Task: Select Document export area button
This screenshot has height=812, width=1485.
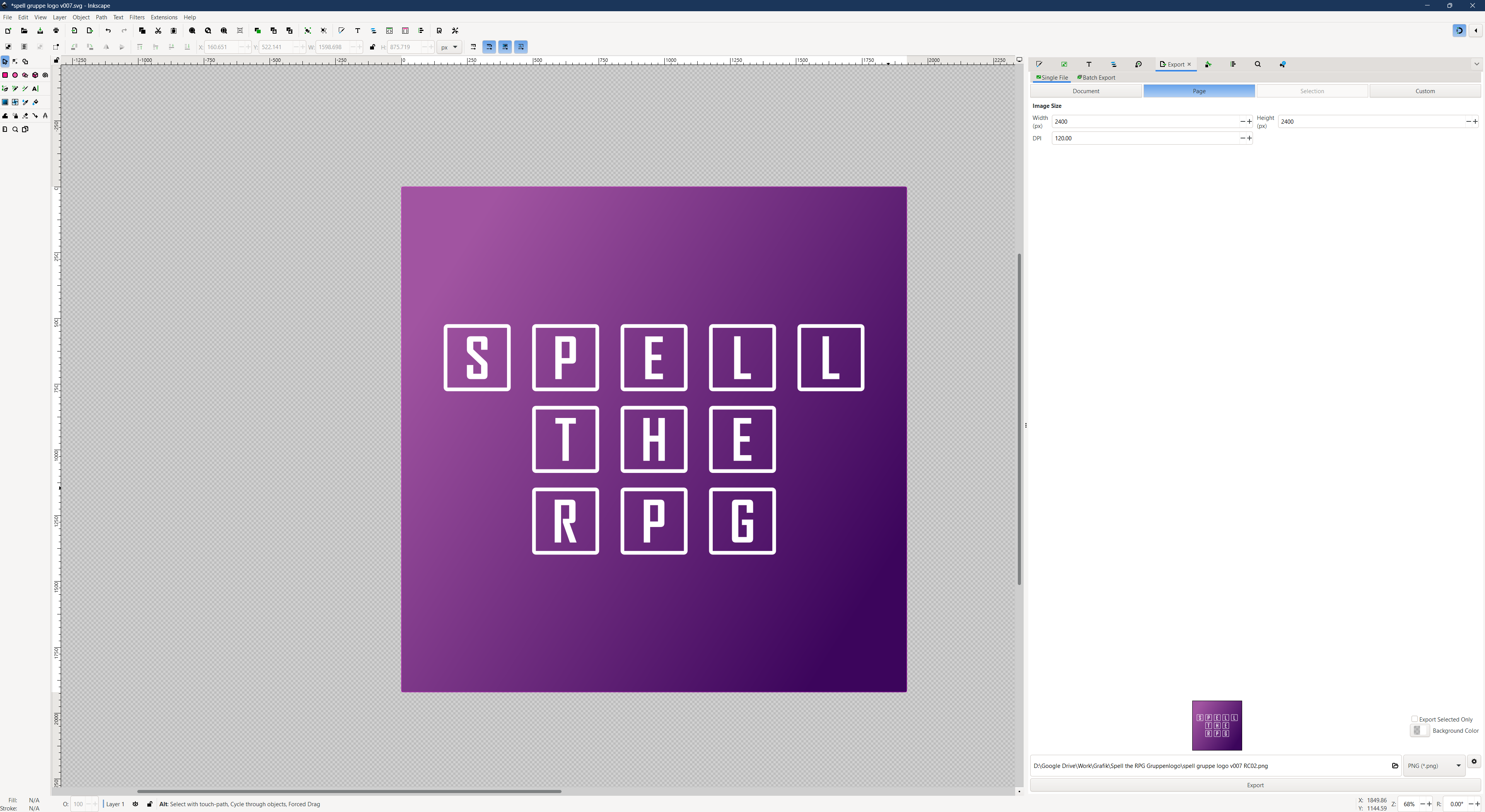Action: 1086,91
